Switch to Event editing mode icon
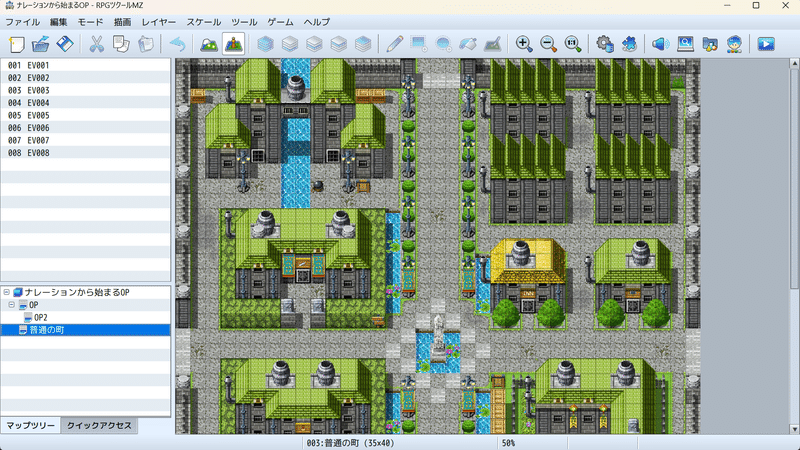 pos(234,44)
